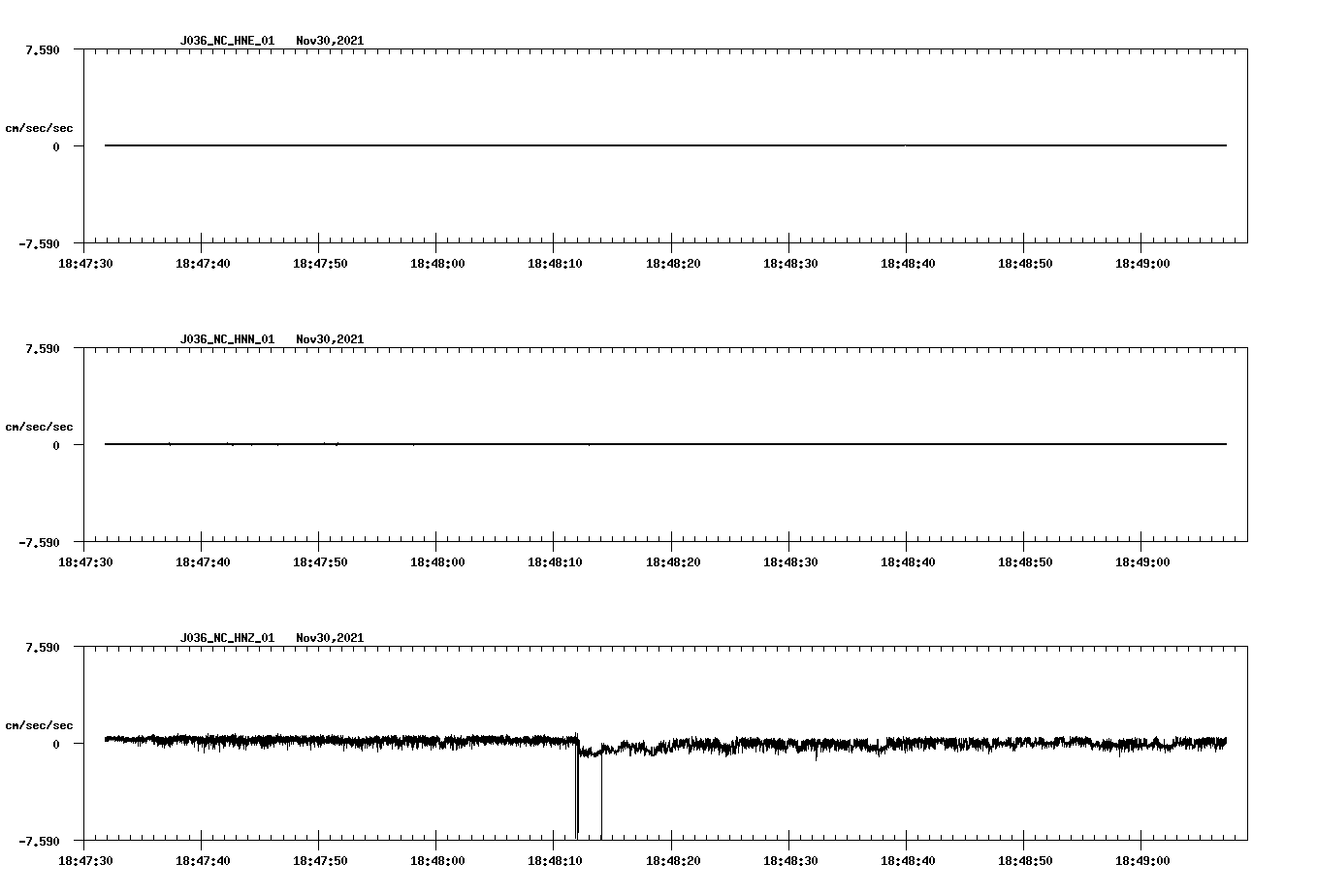Click the J036_NC_HNN_01 plot title
This screenshot has width=1317, height=896.
point(227,339)
